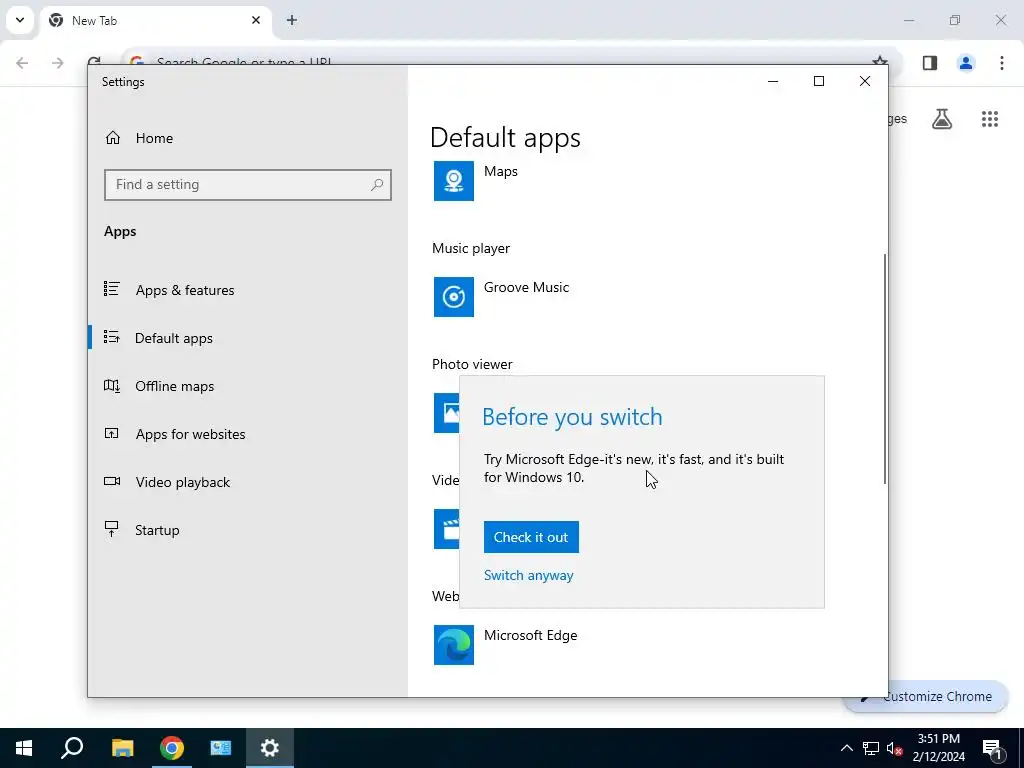
Task: Open Windows Start menu
Action: click(x=24, y=748)
